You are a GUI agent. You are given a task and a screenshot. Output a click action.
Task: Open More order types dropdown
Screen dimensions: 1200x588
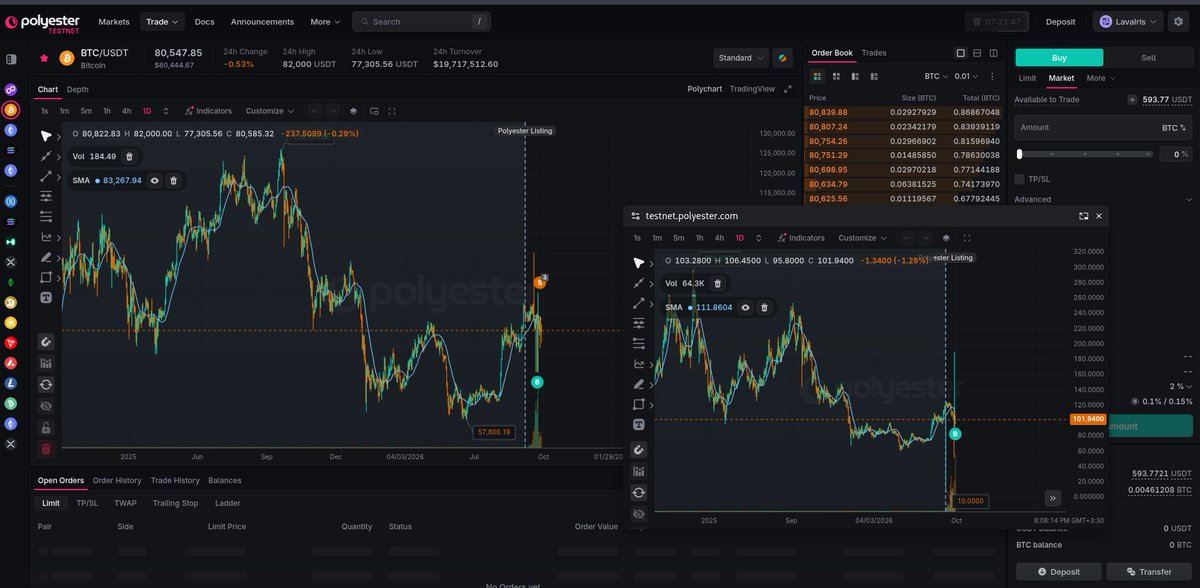coord(1100,78)
